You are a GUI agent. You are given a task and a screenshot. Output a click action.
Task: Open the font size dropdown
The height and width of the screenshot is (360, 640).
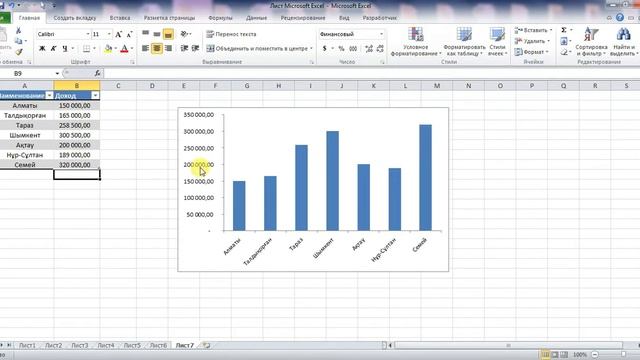[x=109, y=34]
